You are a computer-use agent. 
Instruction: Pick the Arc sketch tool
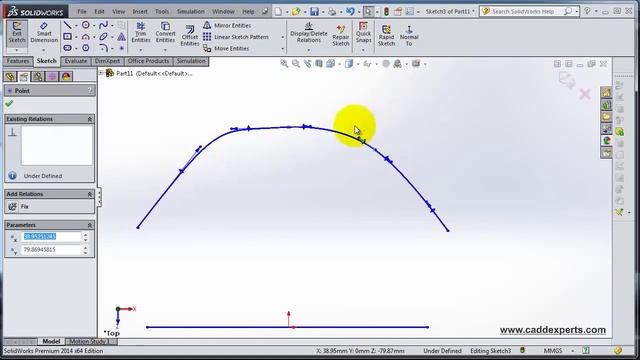[x=85, y=37]
